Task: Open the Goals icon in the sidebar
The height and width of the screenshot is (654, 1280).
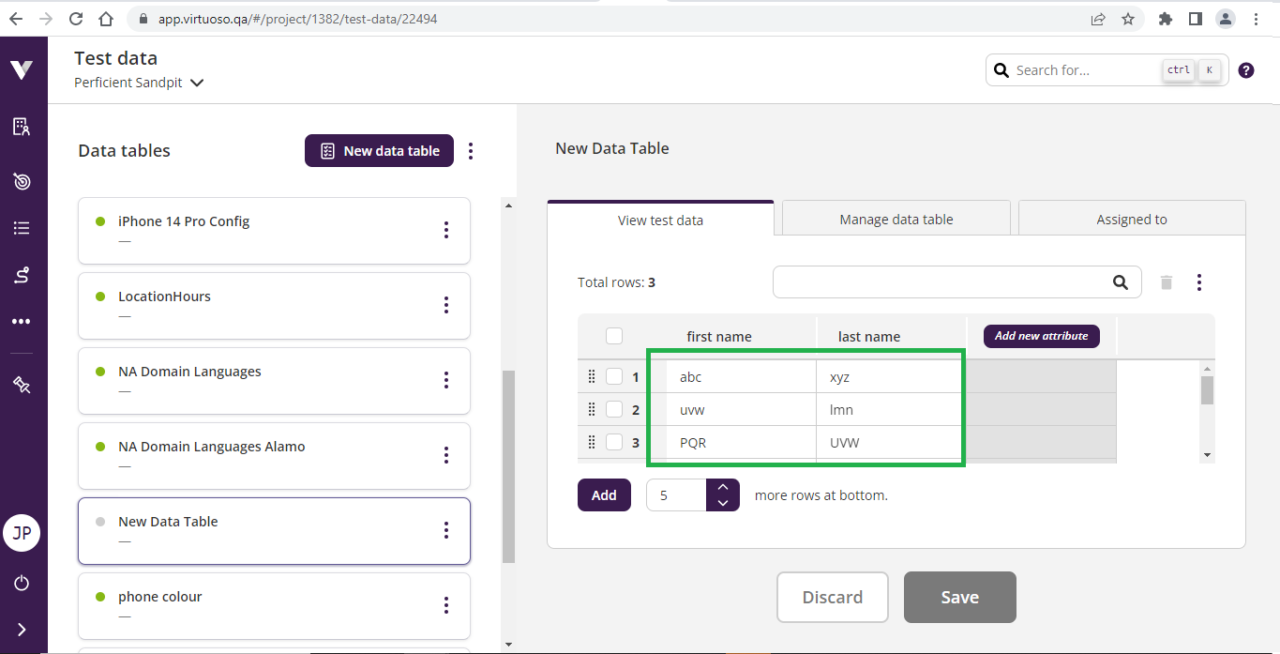Action: point(22,181)
